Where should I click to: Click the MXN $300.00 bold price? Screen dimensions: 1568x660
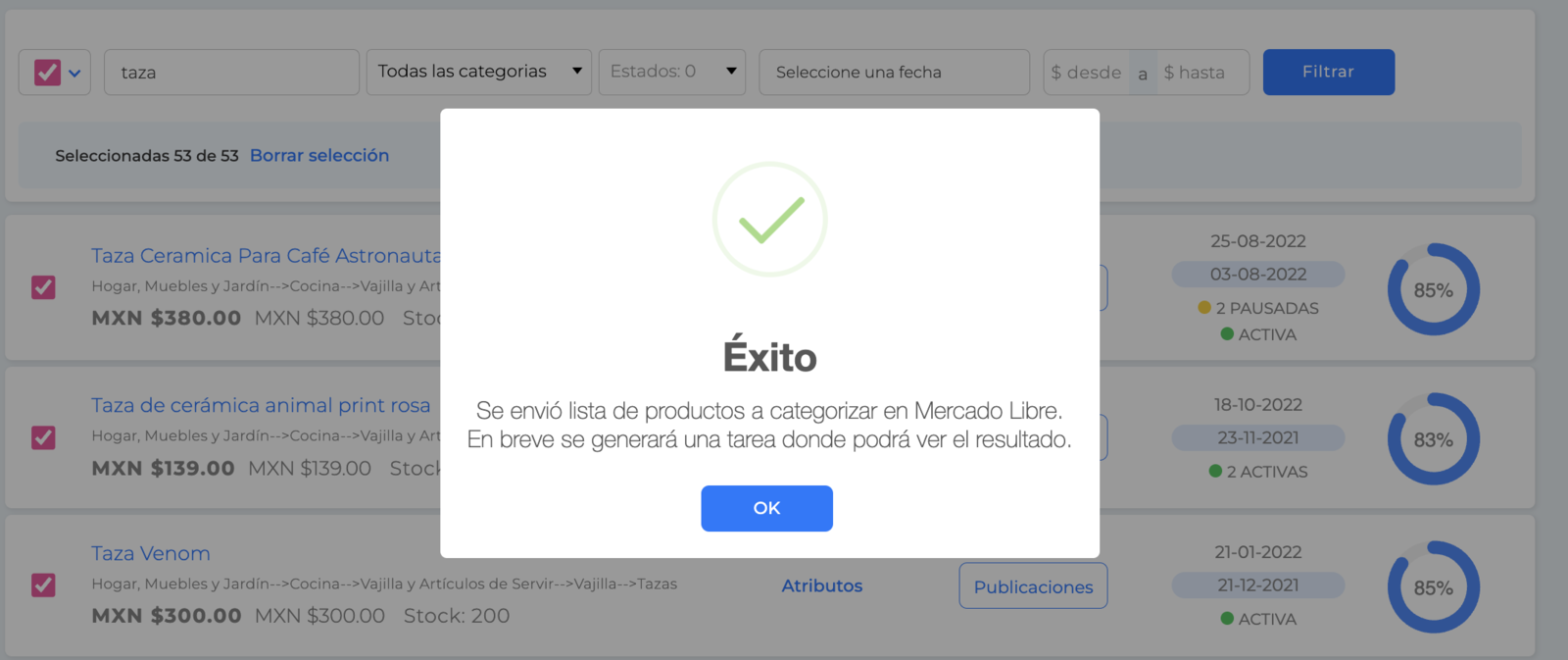[167, 616]
